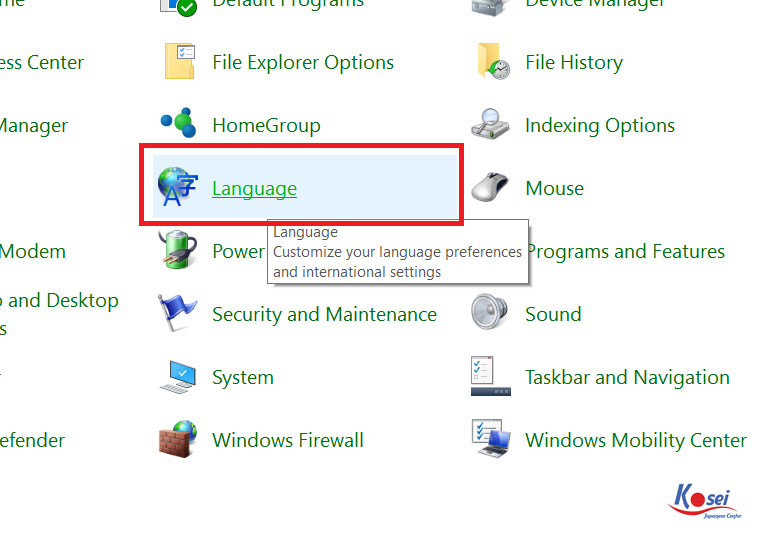Screen dimensions: 766x534
Task: Click the Windows Mobility Center laptop icon
Action: tap(490, 438)
